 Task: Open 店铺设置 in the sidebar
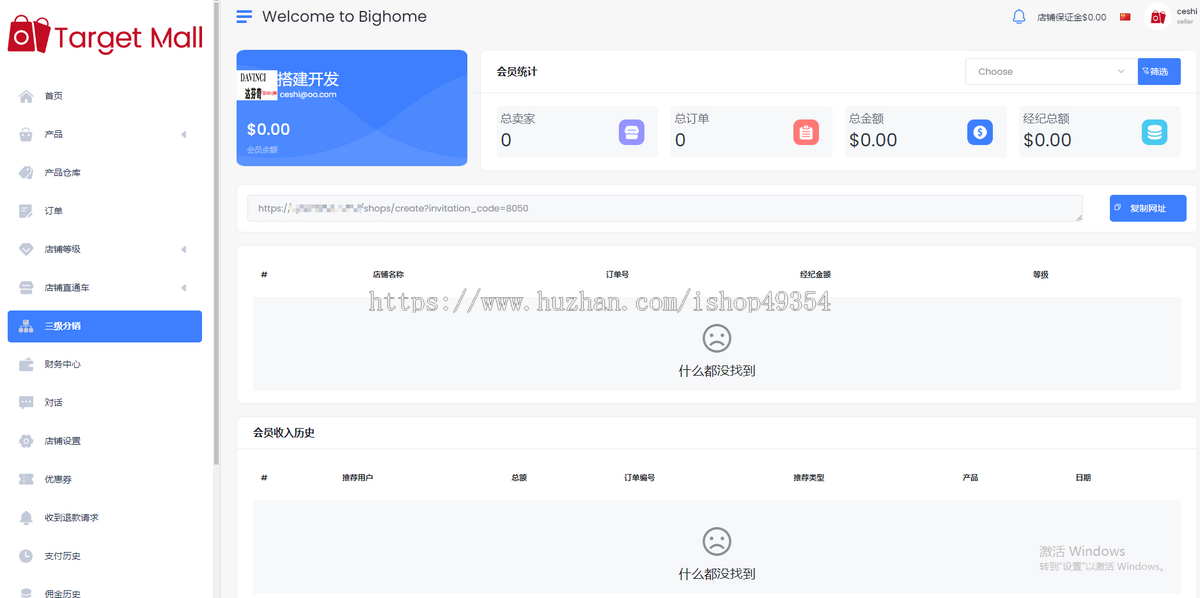(x=104, y=441)
